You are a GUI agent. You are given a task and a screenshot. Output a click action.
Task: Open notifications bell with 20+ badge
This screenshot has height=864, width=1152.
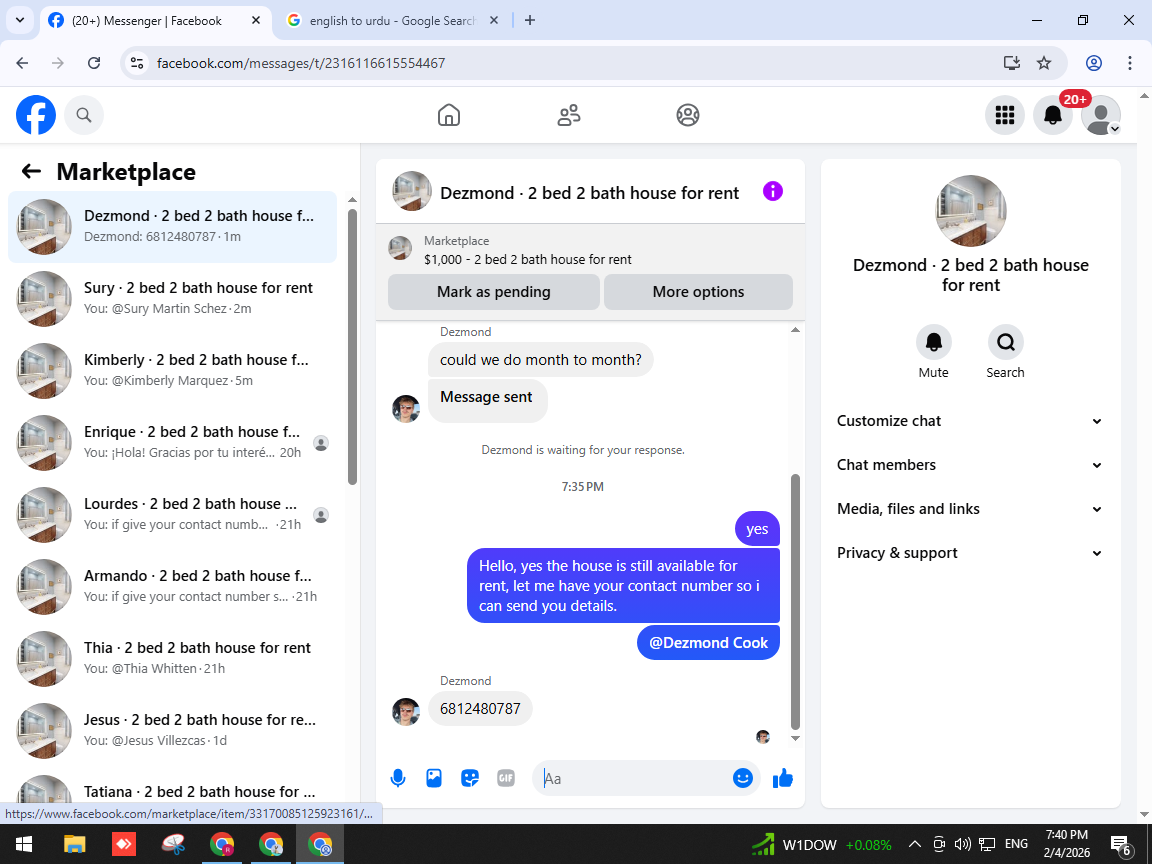click(x=1053, y=115)
